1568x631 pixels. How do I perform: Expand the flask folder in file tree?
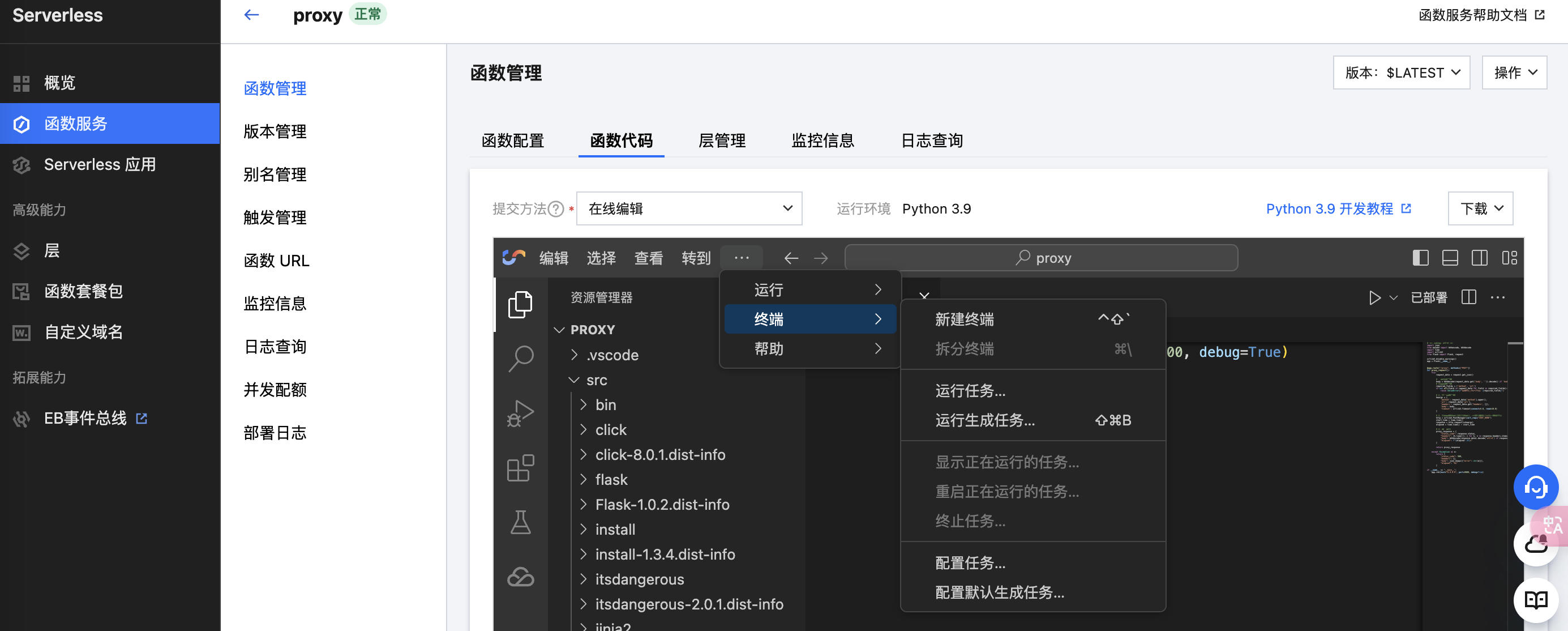pyautogui.click(x=611, y=479)
